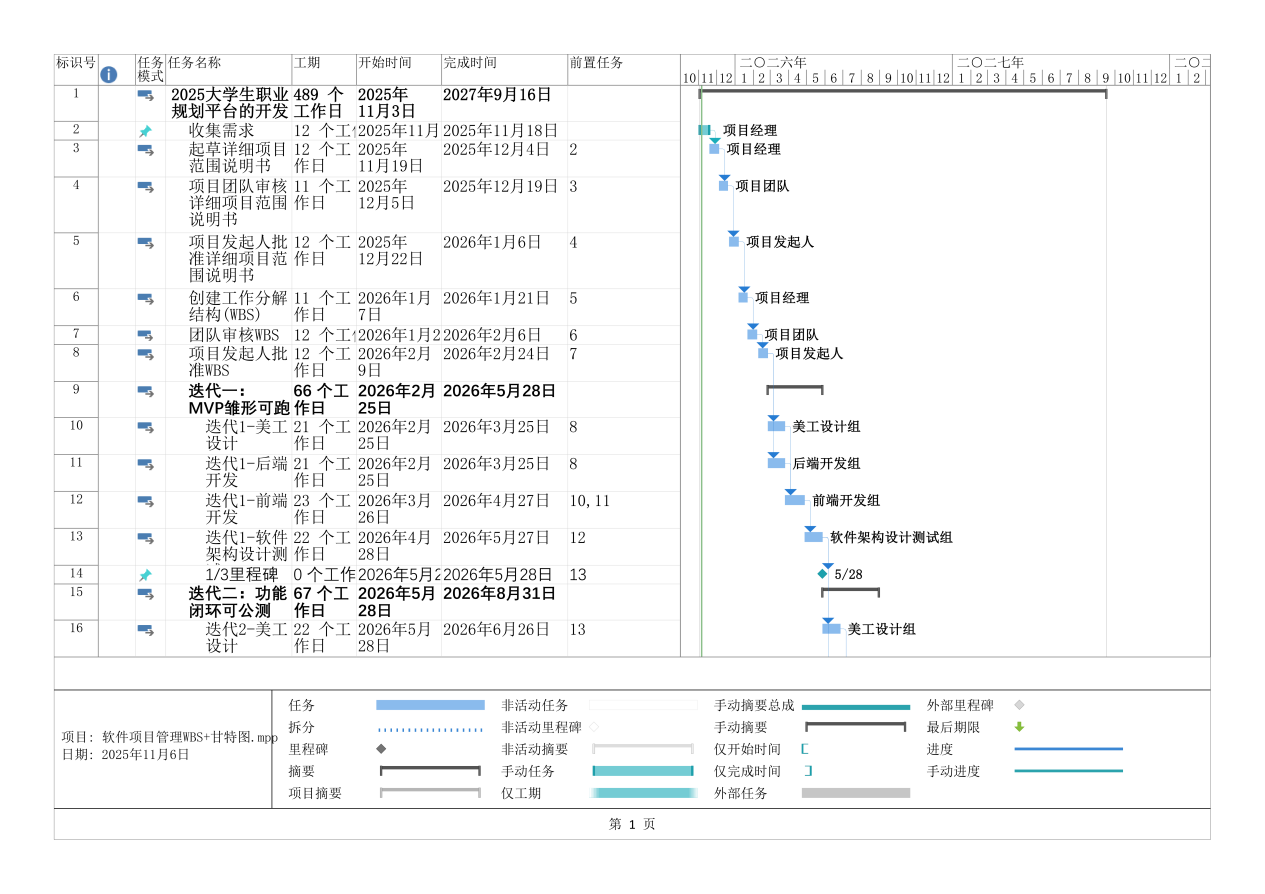This screenshot has height=894, width=1265.
Task: Click the 仅开始时间 bracket symbol in legend
Action: (x=805, y=749)
